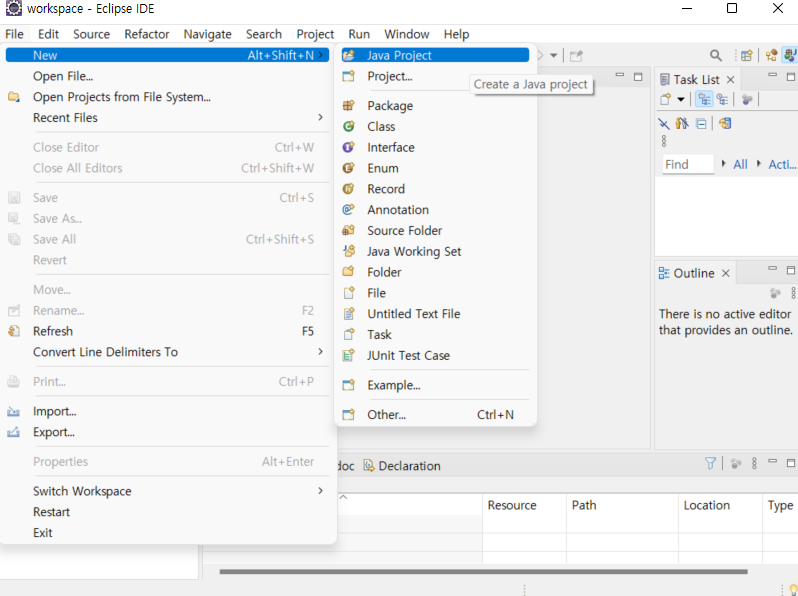This screenshot has height=596, width=798.
Task: Click Export... in File menu
Action: pos(167,432)
